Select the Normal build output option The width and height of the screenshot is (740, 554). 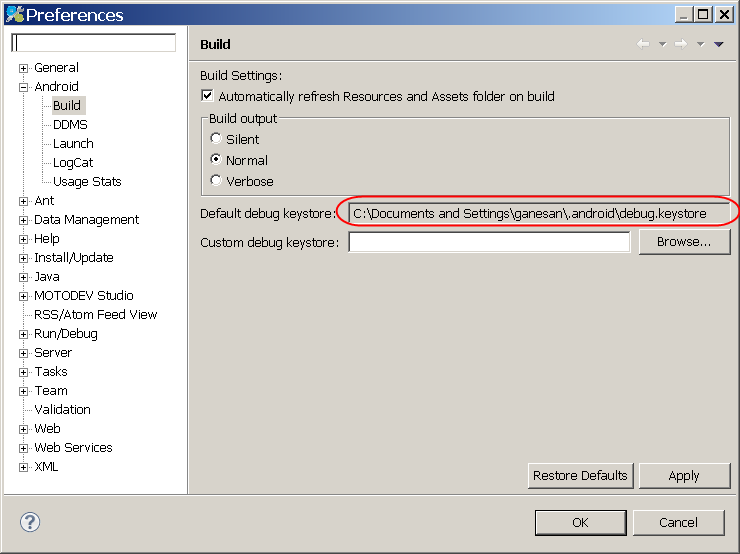(216, 159)
